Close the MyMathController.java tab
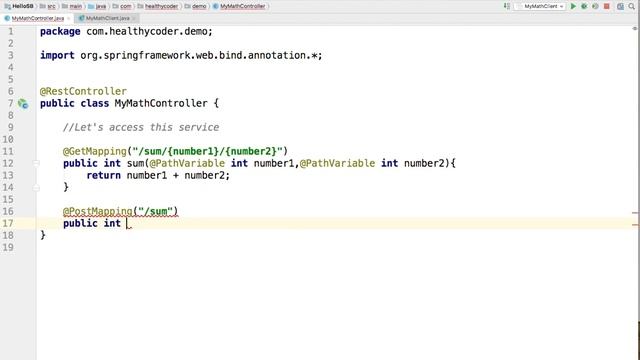Image resolution: width=640 pixels, height=360 pixels. [x=69, y=18]
